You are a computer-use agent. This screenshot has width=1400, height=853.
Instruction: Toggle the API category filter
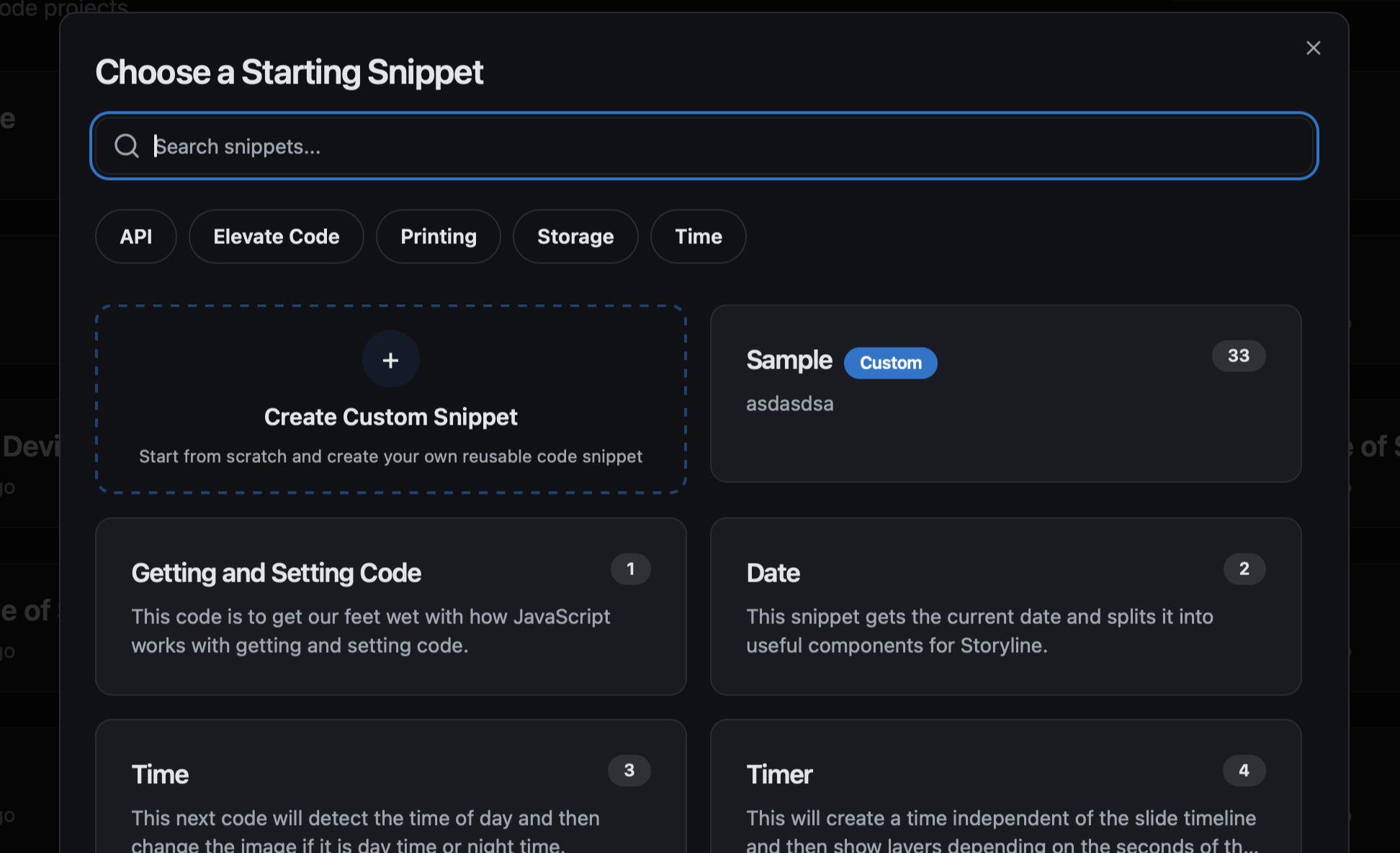pos(135,236)
